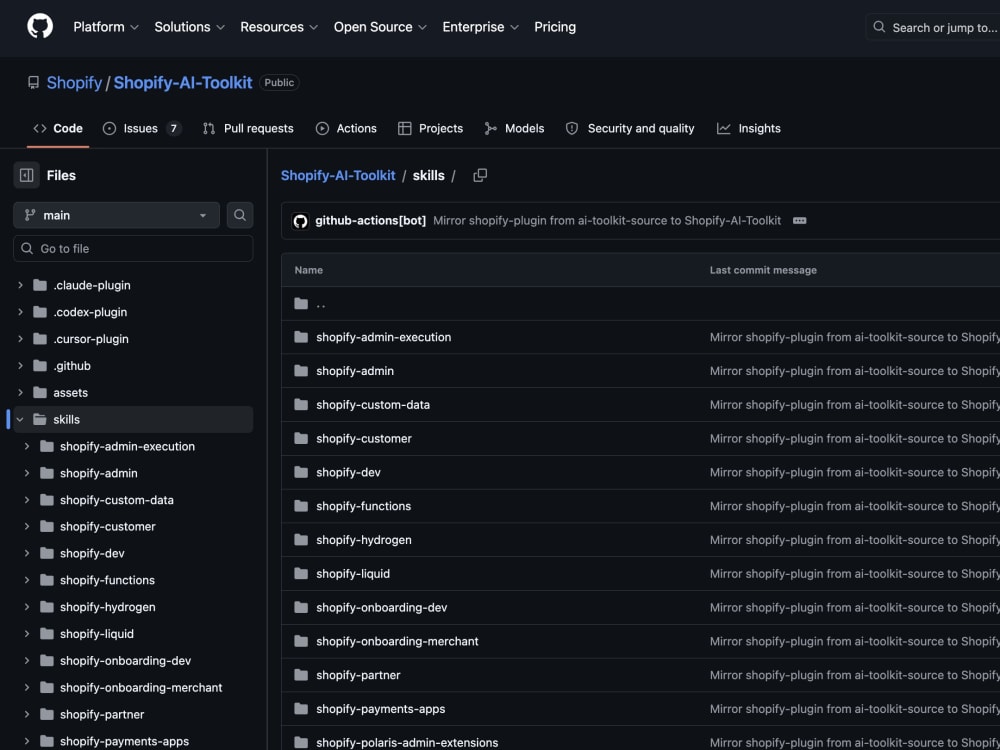Viewport: 1000px width, 750px height.
Task: Click the assets folder icon in tree
Action: [40, 392]
